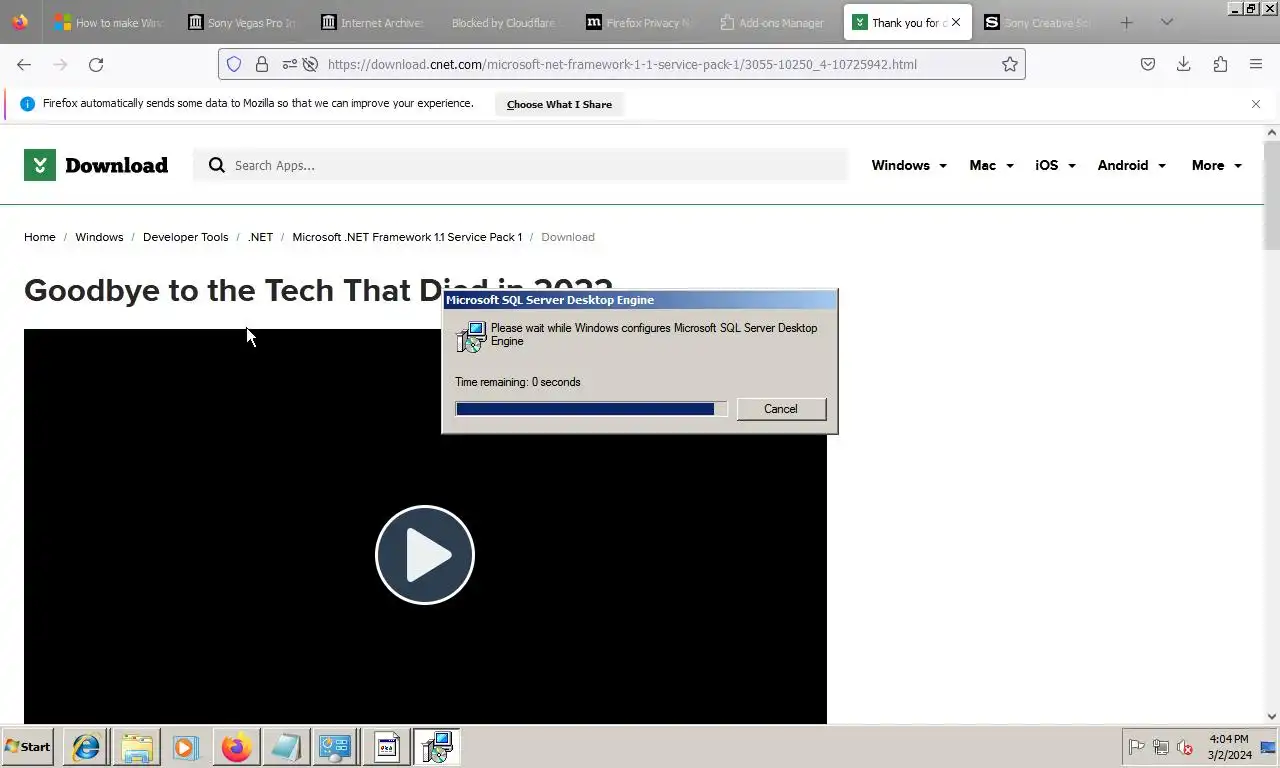The height and width of the screenshot is (768, 1280).
Task: Open Windows Media Player from taskbar
Action: pos(186,747)
